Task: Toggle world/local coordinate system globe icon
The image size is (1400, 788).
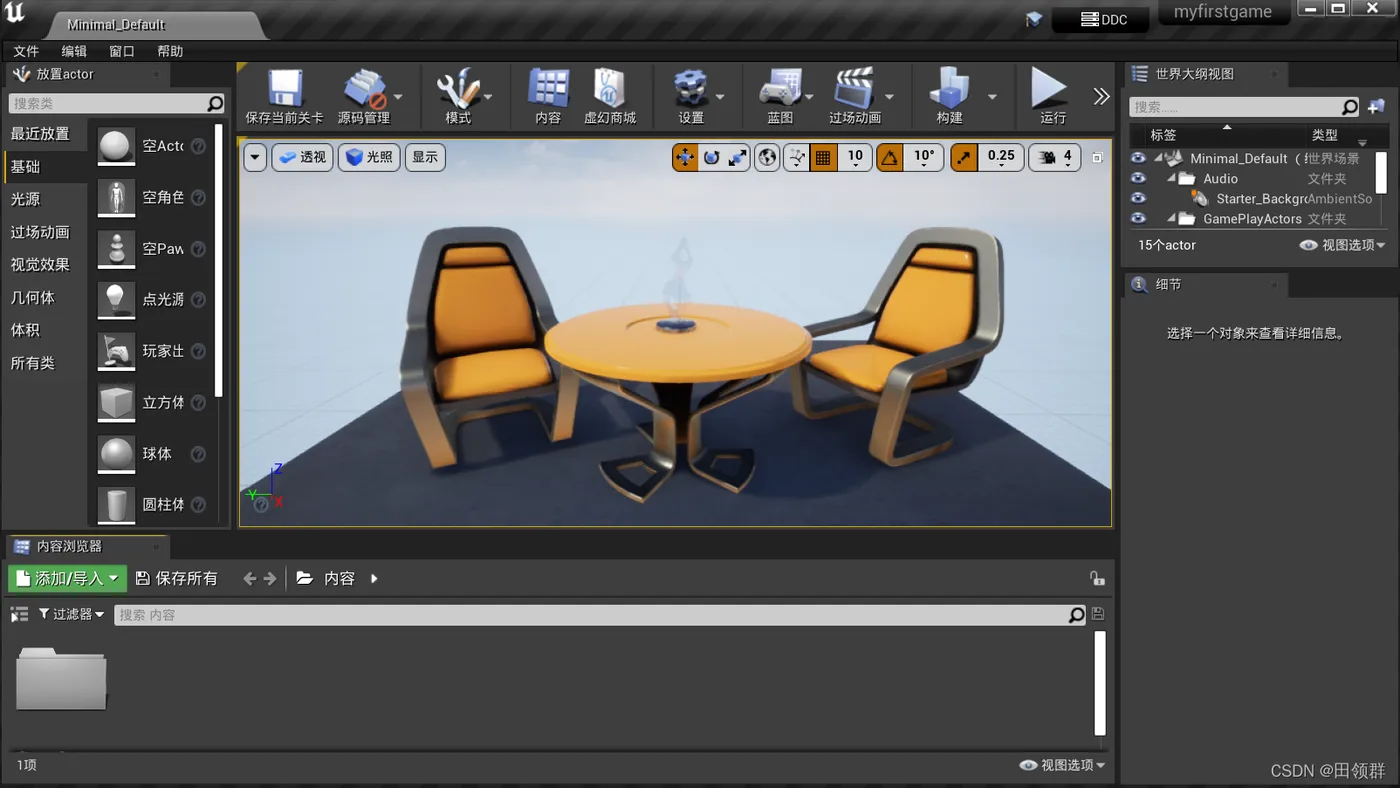Action: 767,157
